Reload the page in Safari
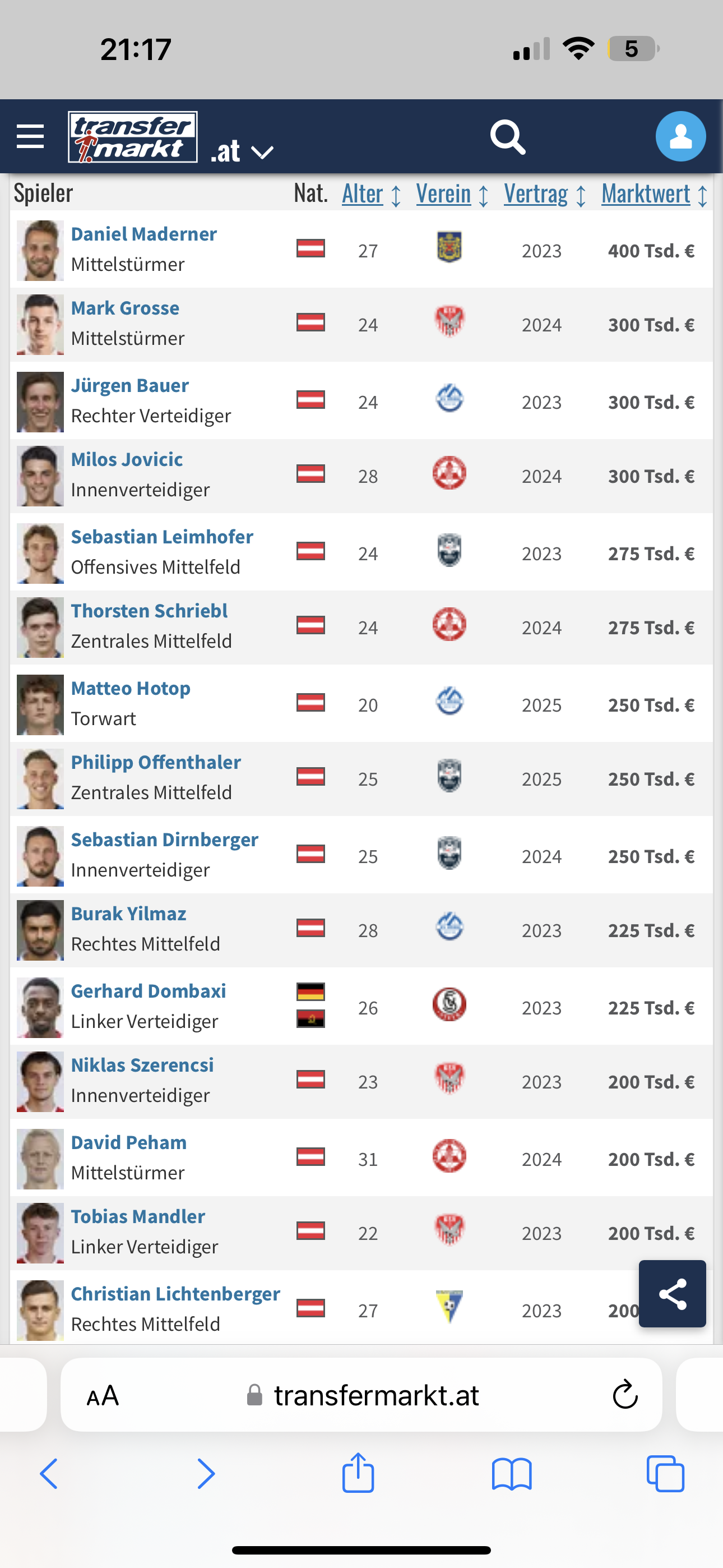 tap(625, 1395)
